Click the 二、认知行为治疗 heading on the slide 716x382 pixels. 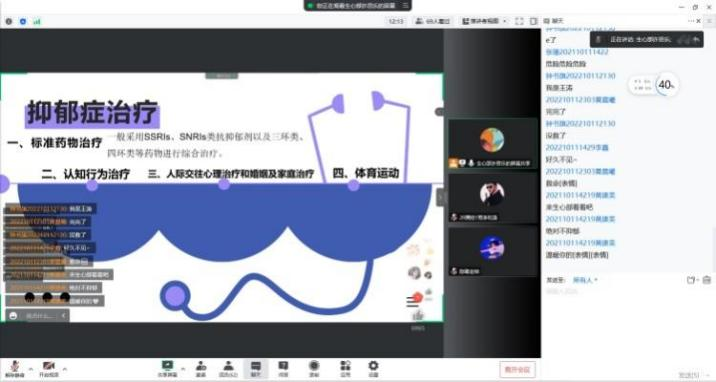[86, 174]
